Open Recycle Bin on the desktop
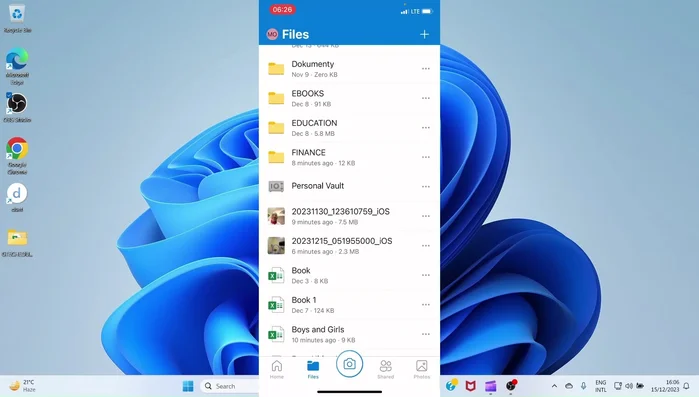Viewport: 699px width, 397px height. pyautogui.click(x=17, y=19)
